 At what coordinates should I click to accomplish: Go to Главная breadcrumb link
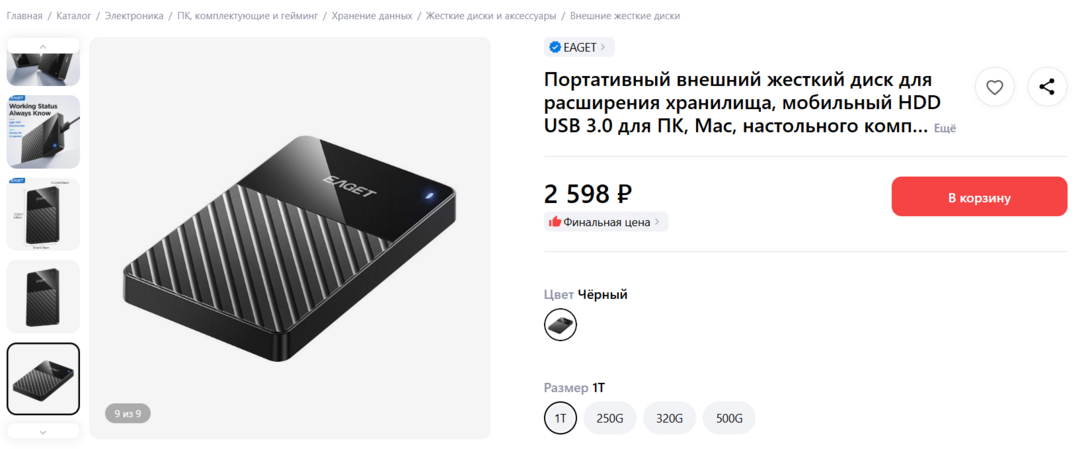(24, 16)
